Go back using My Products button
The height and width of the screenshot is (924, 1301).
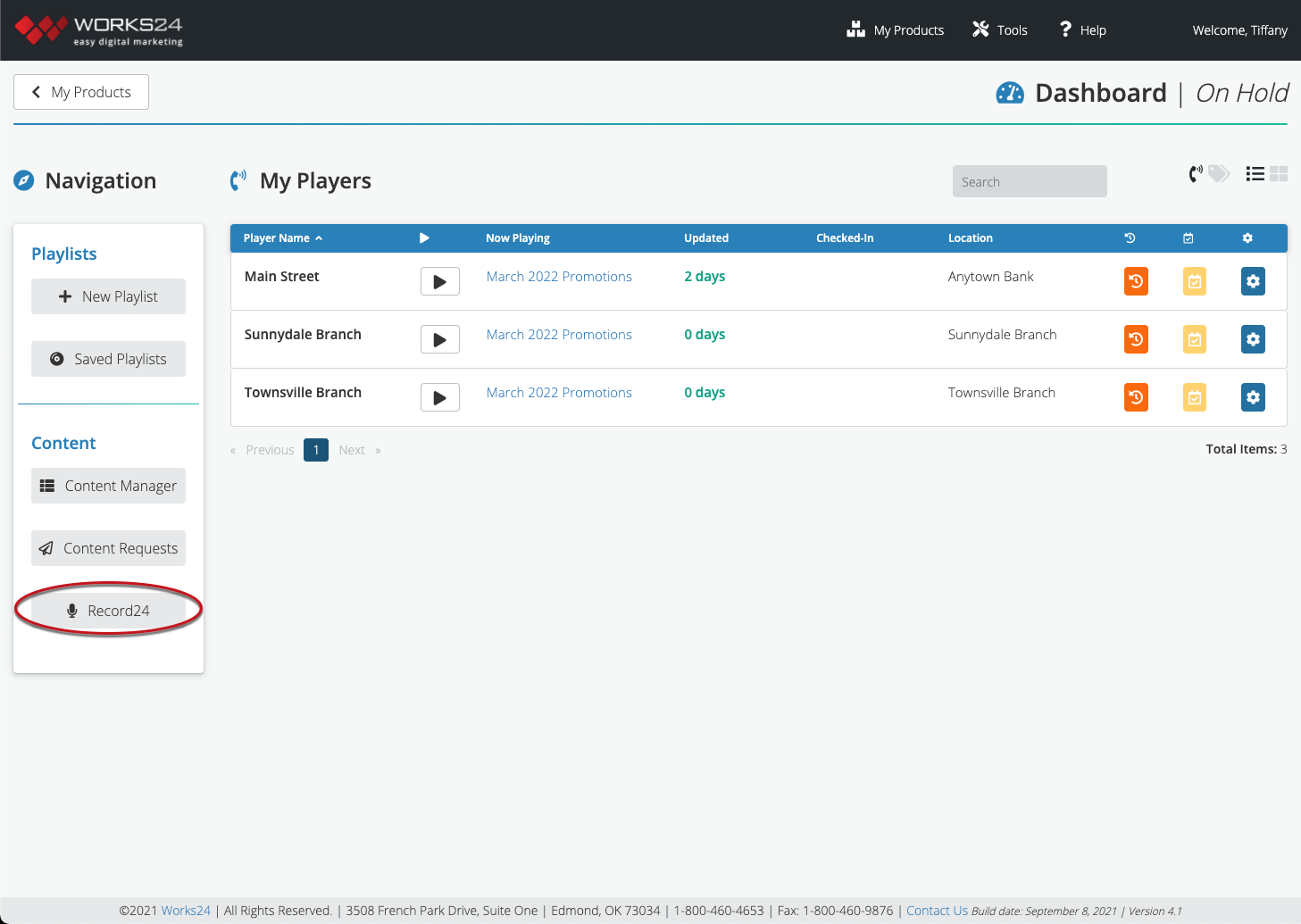tap(81, 92)
